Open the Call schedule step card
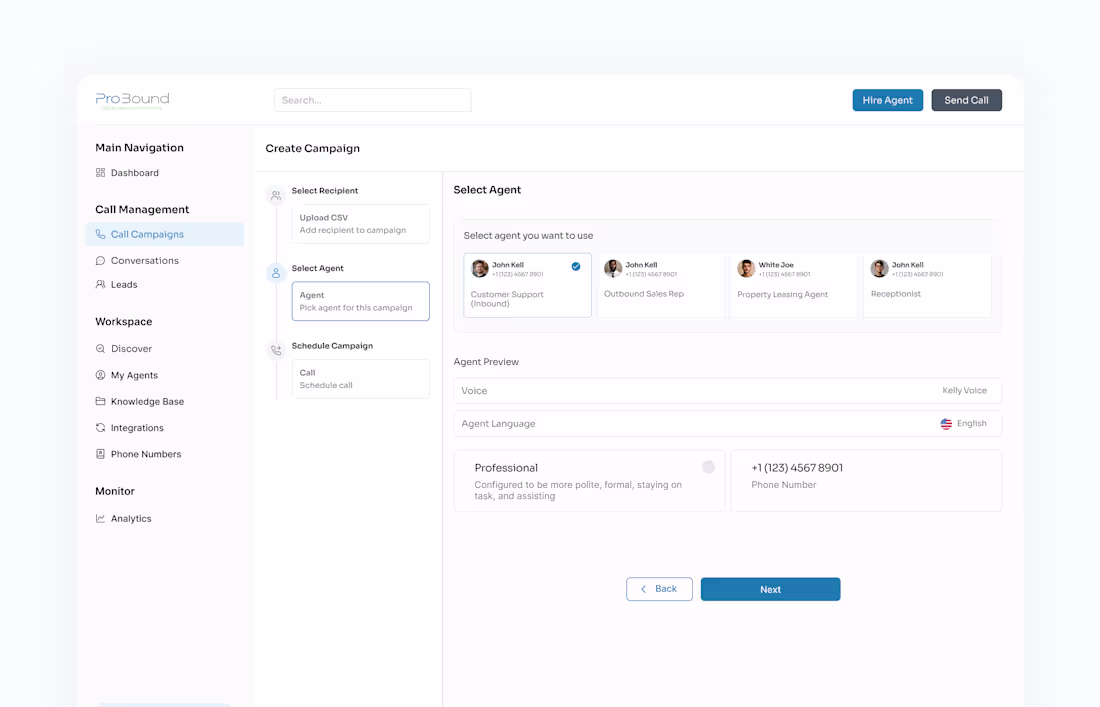This screenshot has height=707, width=1100. 361,379
